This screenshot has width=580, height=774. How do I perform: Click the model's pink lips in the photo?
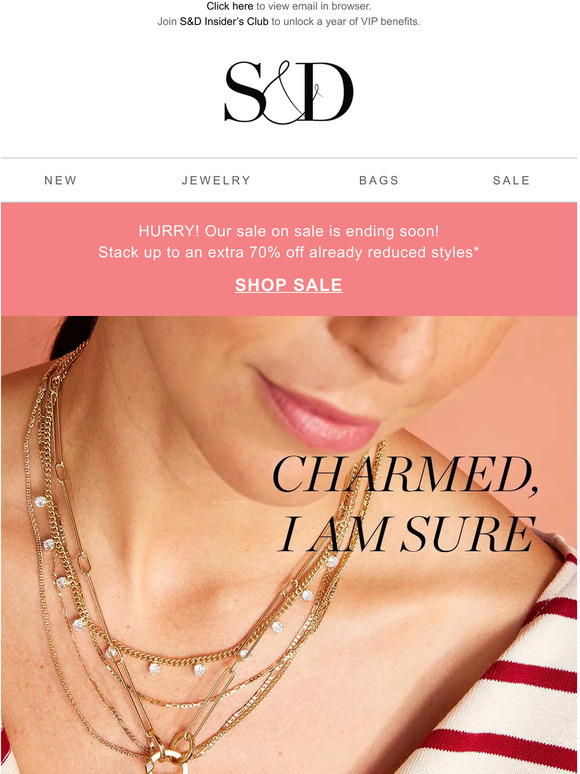click(319, 413)
